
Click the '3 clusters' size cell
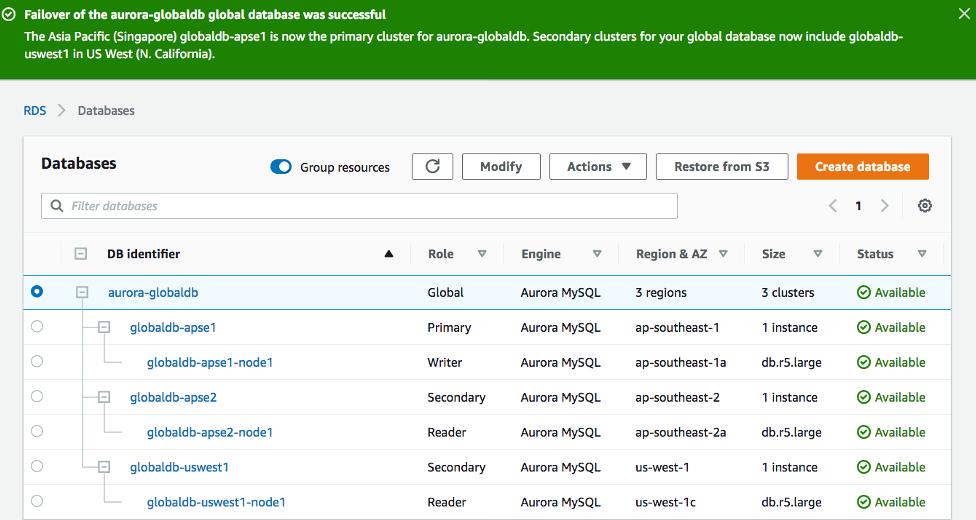click(787, 292)
